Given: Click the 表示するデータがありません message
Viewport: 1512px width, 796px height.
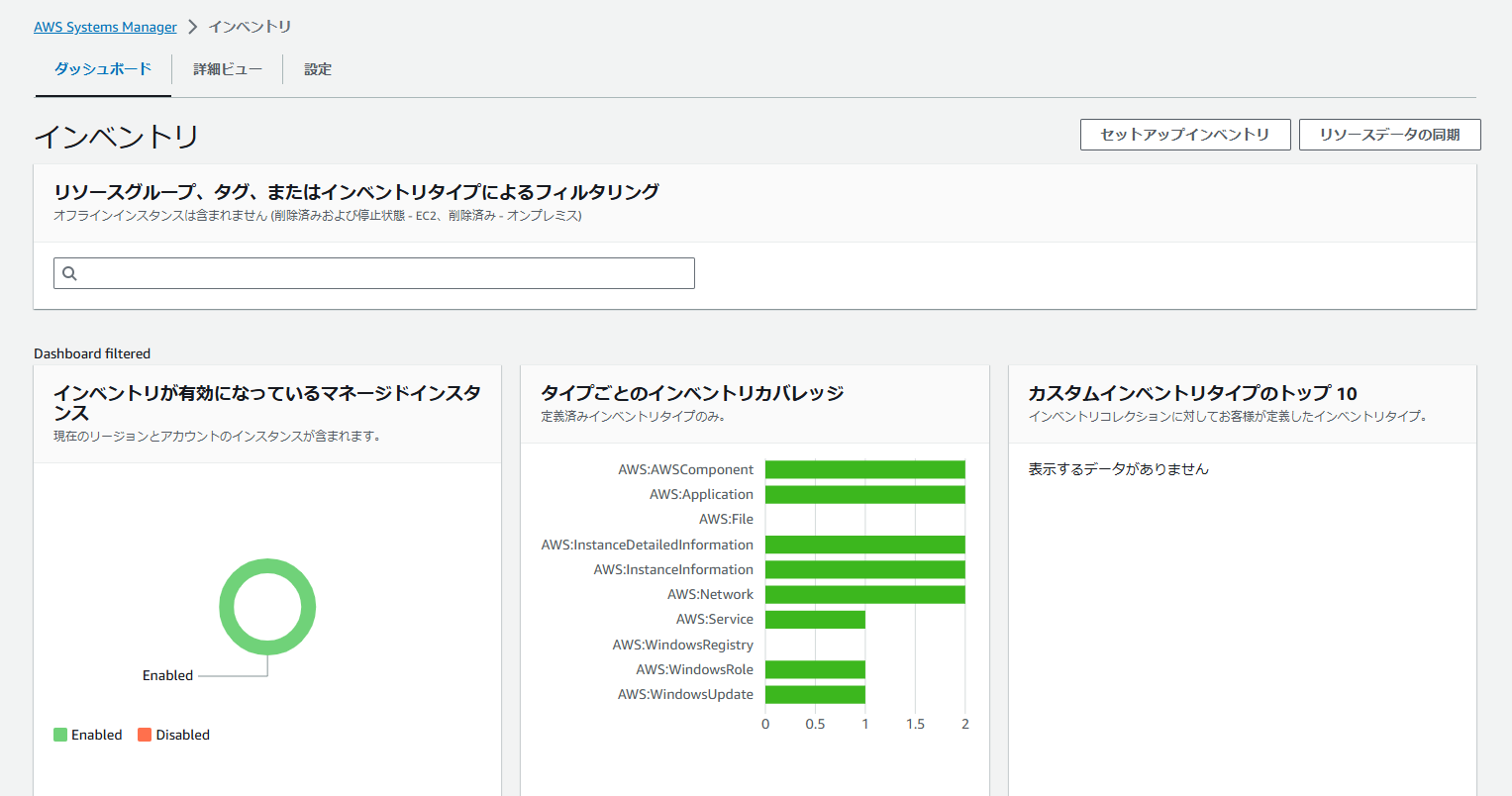Looking at the screenshot, I should pos(1118,469).
